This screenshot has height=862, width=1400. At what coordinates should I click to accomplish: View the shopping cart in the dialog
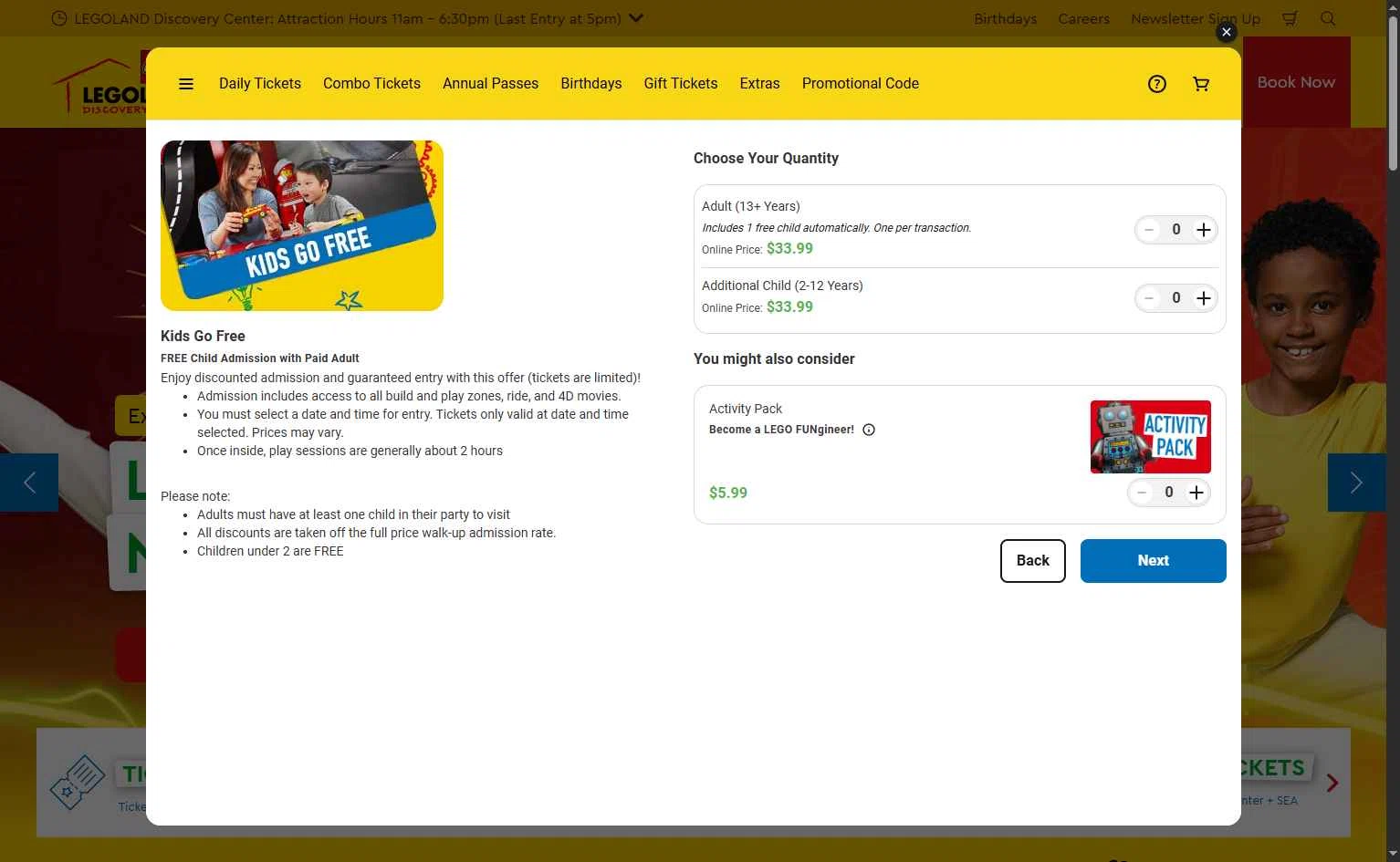tap(1201, 84)
